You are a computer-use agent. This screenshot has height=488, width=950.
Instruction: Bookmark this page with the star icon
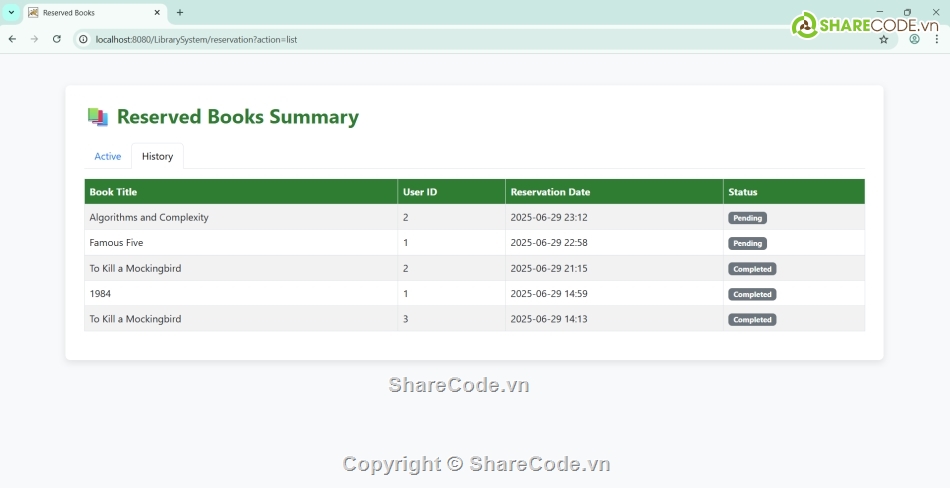click(883, 40)
